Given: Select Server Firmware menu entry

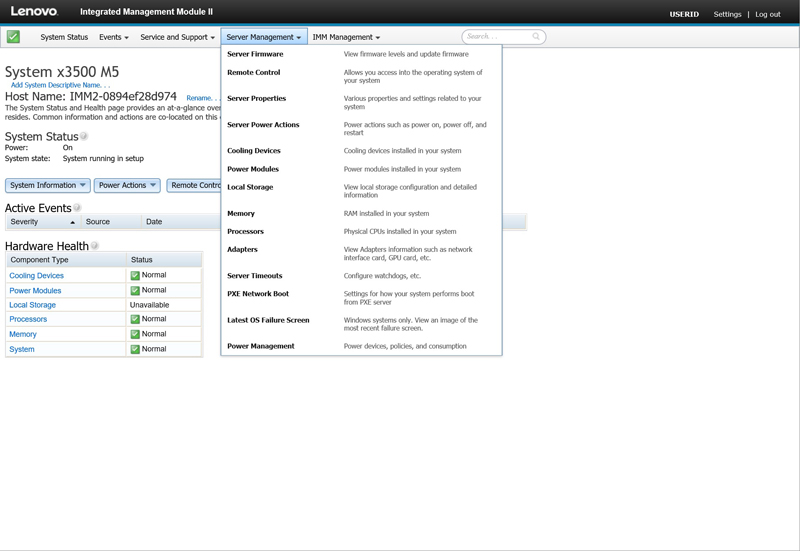Looking at the screenshot, I should click(255, 54).
